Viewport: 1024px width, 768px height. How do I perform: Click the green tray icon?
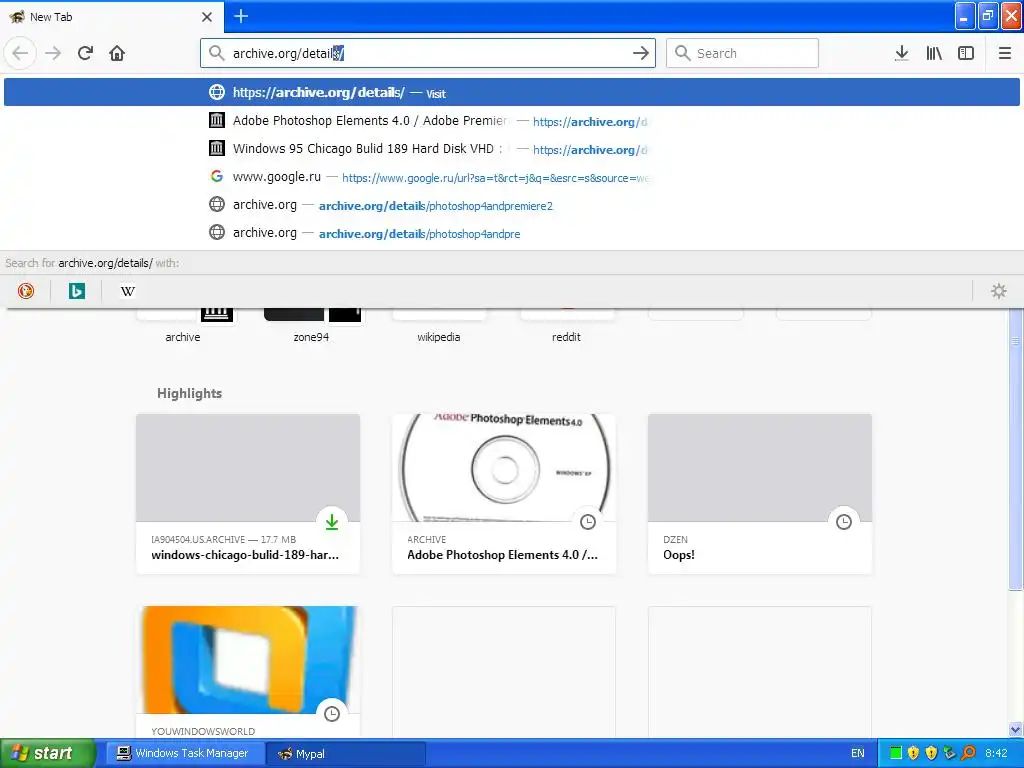(x=896, y=753)
